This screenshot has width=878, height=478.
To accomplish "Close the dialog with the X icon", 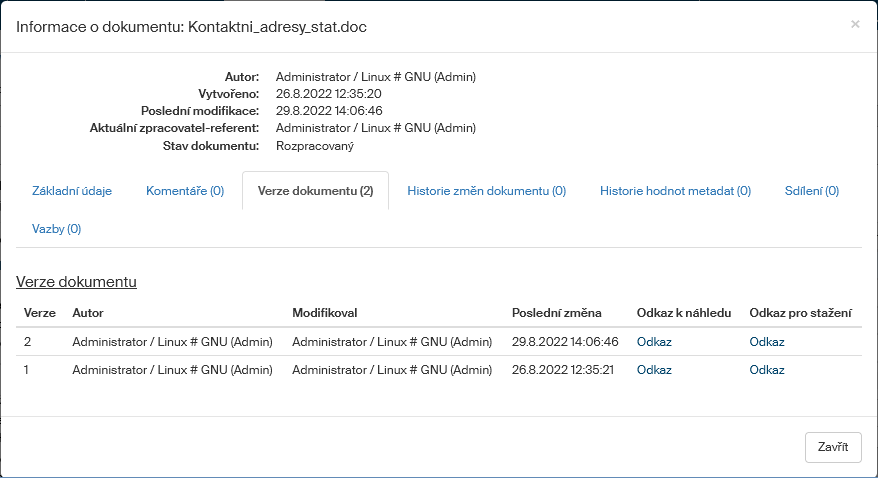I will (x=855, y=24).
